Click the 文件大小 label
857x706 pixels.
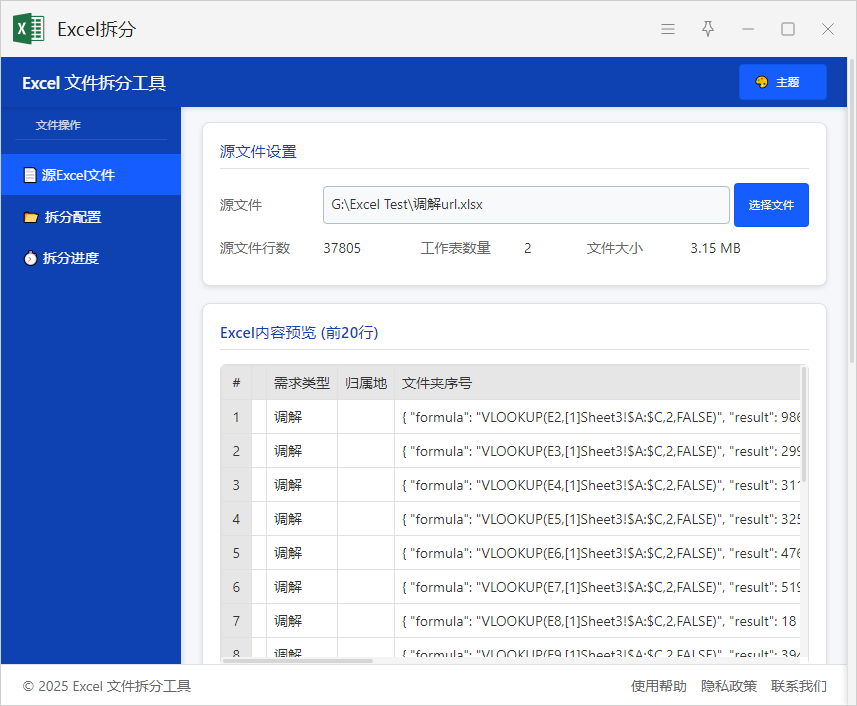(615, 248)
